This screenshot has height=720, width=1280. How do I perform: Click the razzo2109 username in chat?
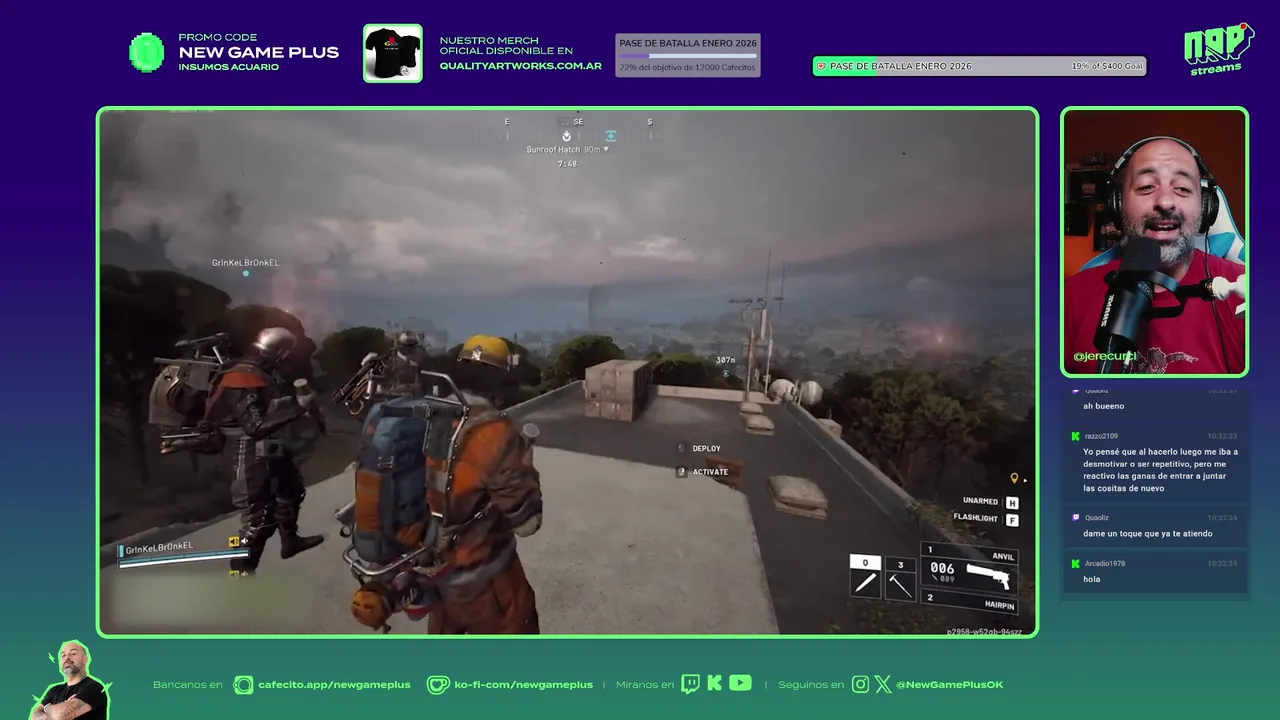click(x=1100, y=436)
